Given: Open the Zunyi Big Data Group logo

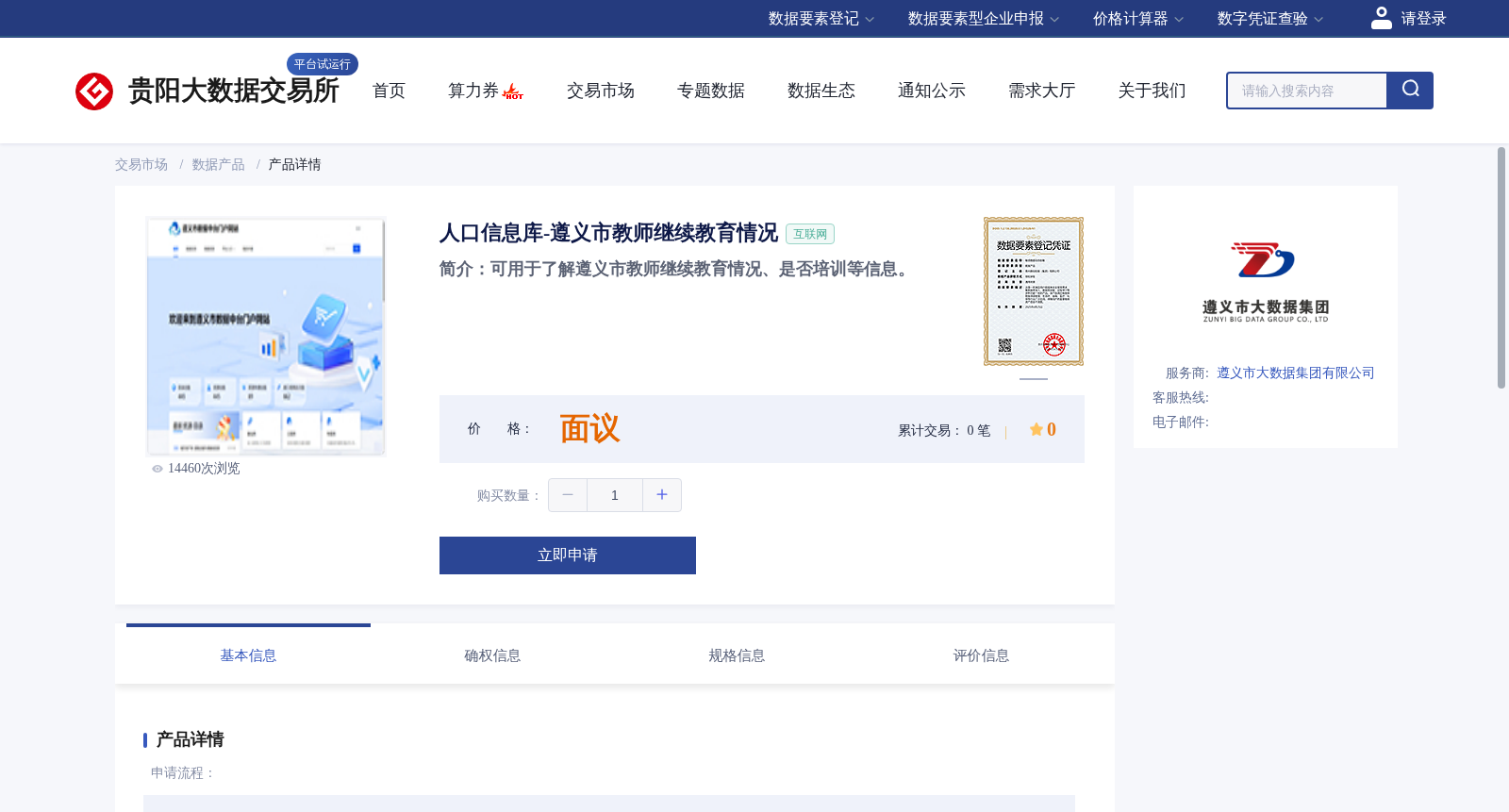Looking at the screenshot, I should tap(1266, 282).
